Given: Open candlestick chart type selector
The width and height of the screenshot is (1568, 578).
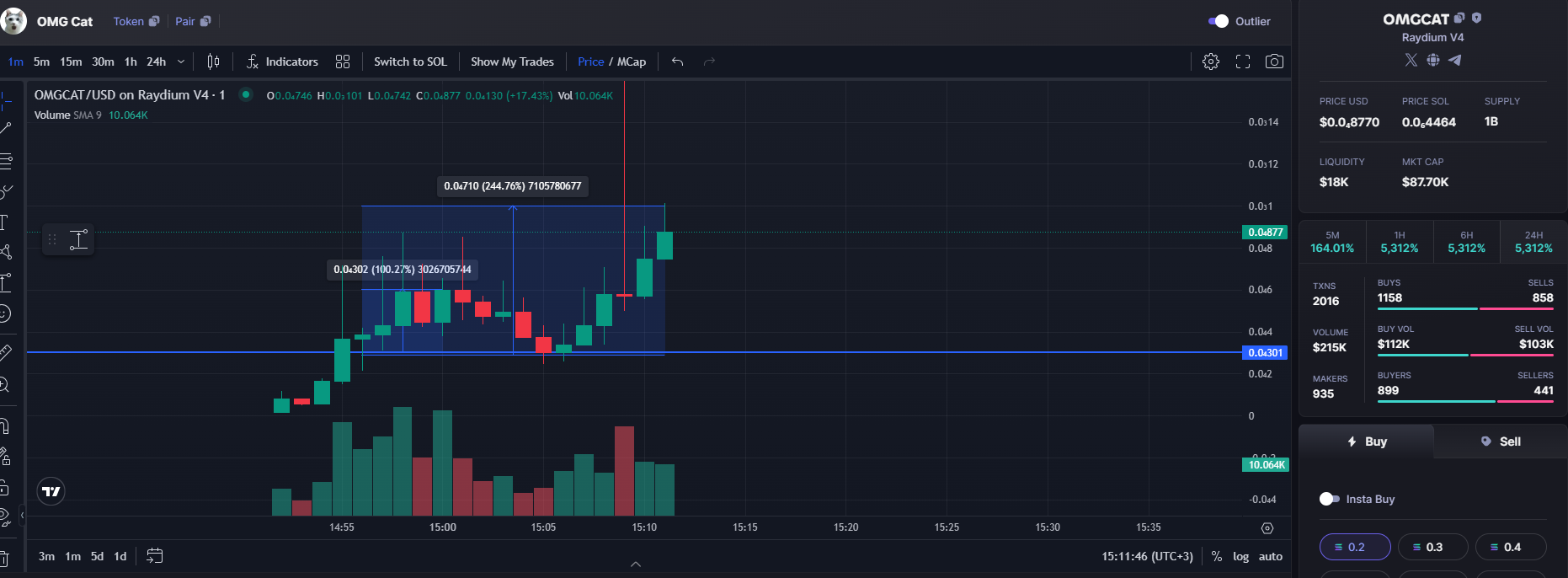Looking at the screenshot, I should 214,62.
